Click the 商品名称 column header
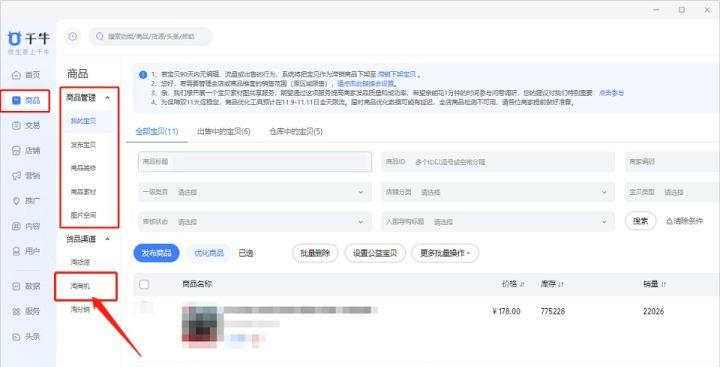The height and width of the screenshot is (367, 720). (x=197, y=284)
